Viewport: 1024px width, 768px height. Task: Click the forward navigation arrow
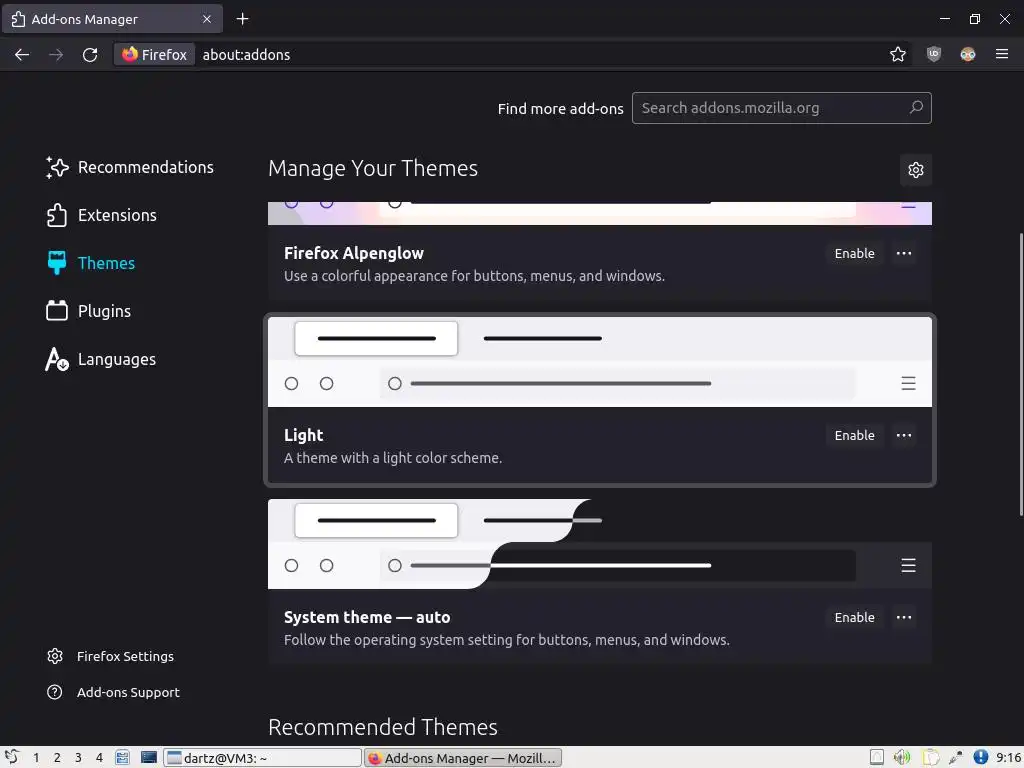pos(56,55)
